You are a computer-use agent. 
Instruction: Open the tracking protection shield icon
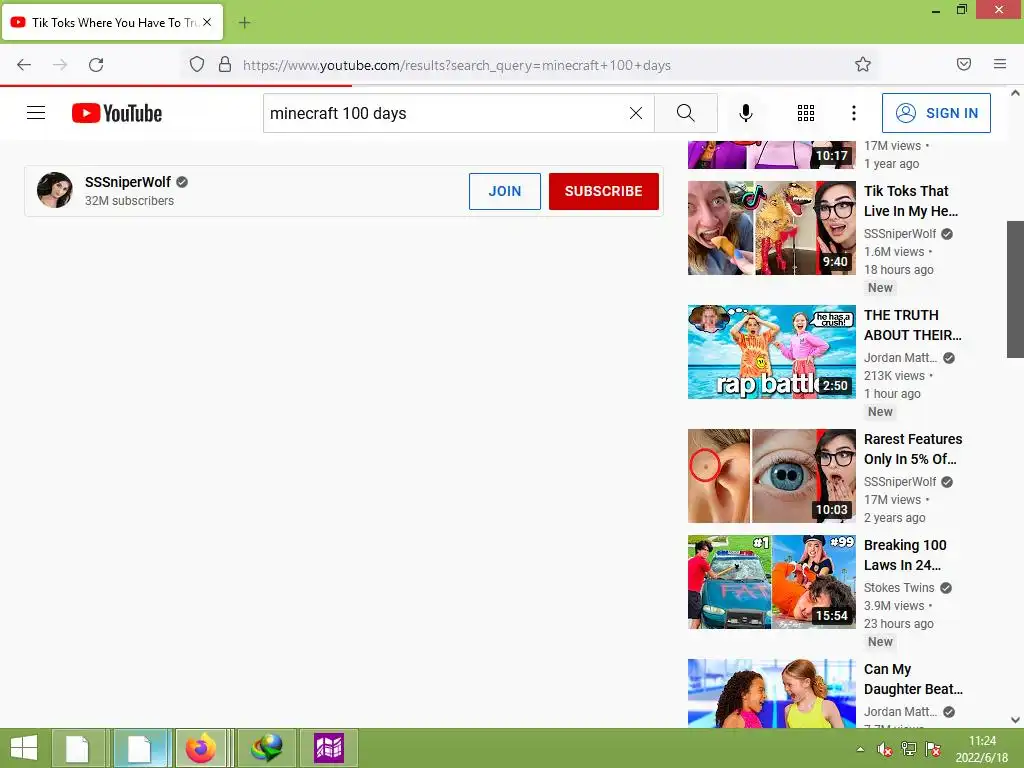[197, 65]
